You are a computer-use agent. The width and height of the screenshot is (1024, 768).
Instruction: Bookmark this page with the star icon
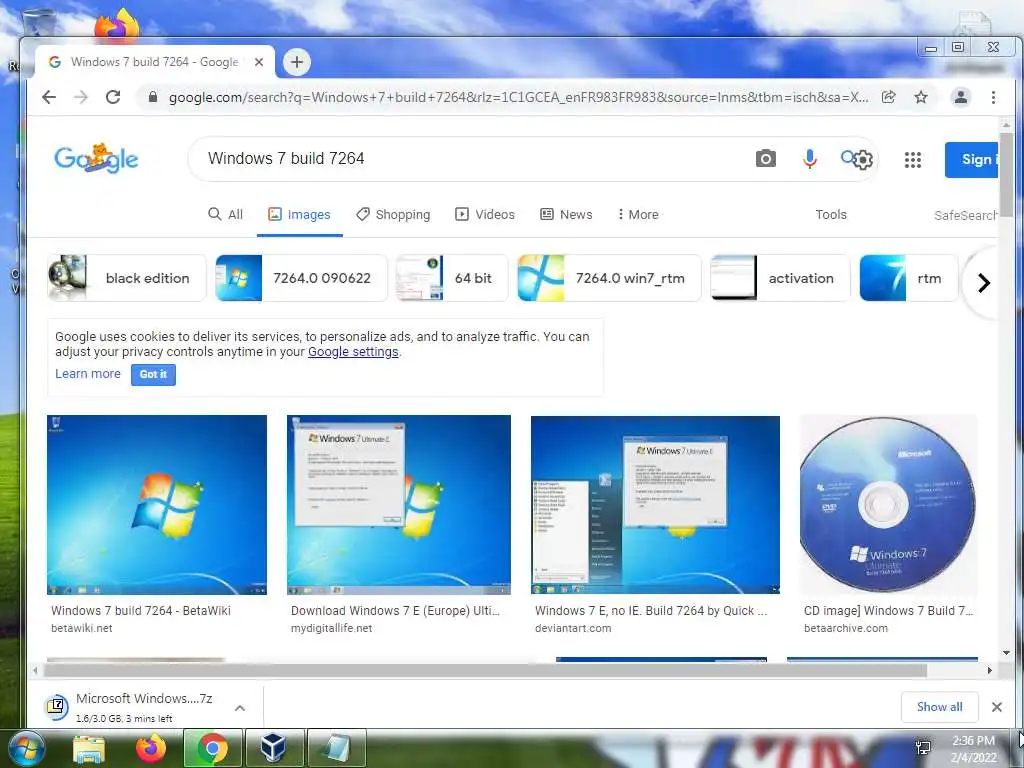coord(921,97)
